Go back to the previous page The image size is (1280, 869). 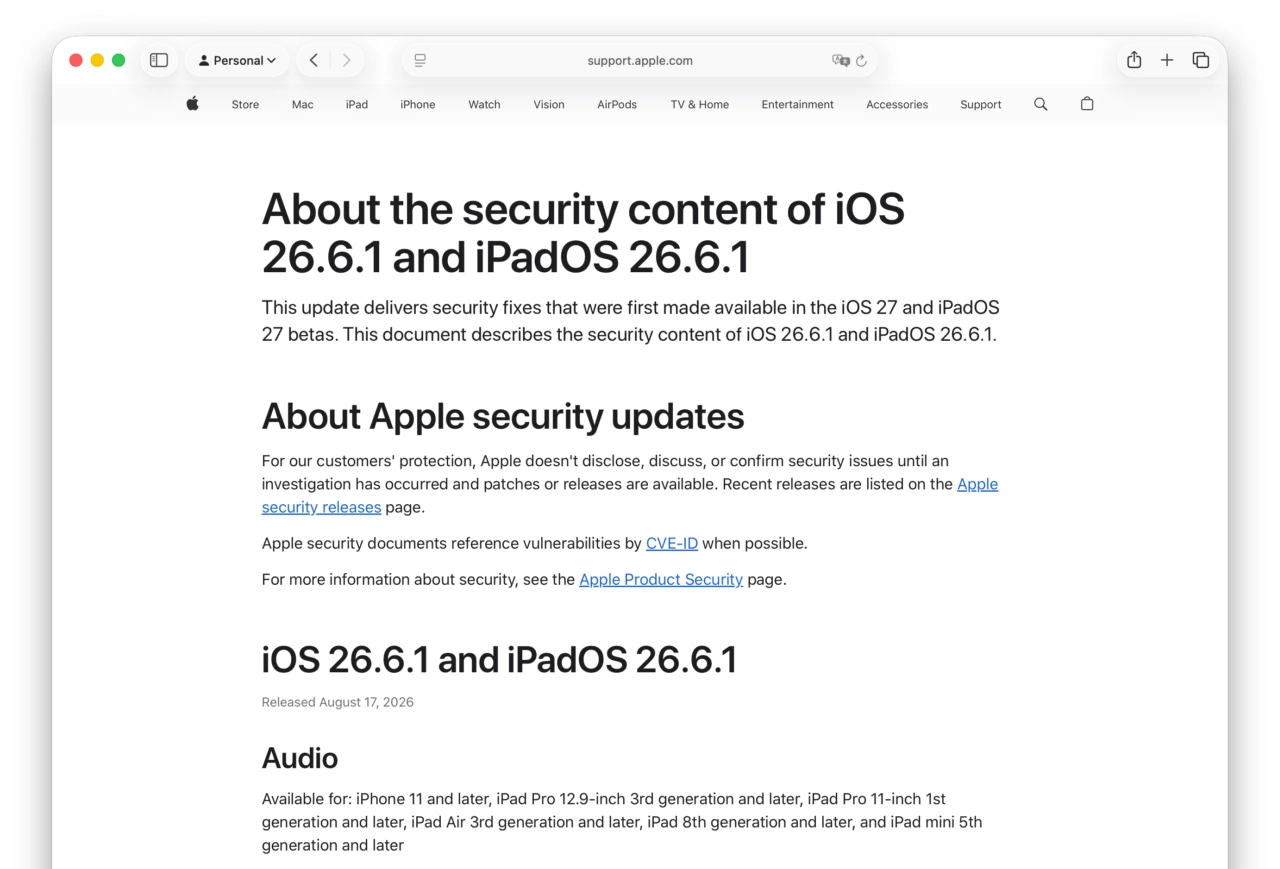point(314,60)
